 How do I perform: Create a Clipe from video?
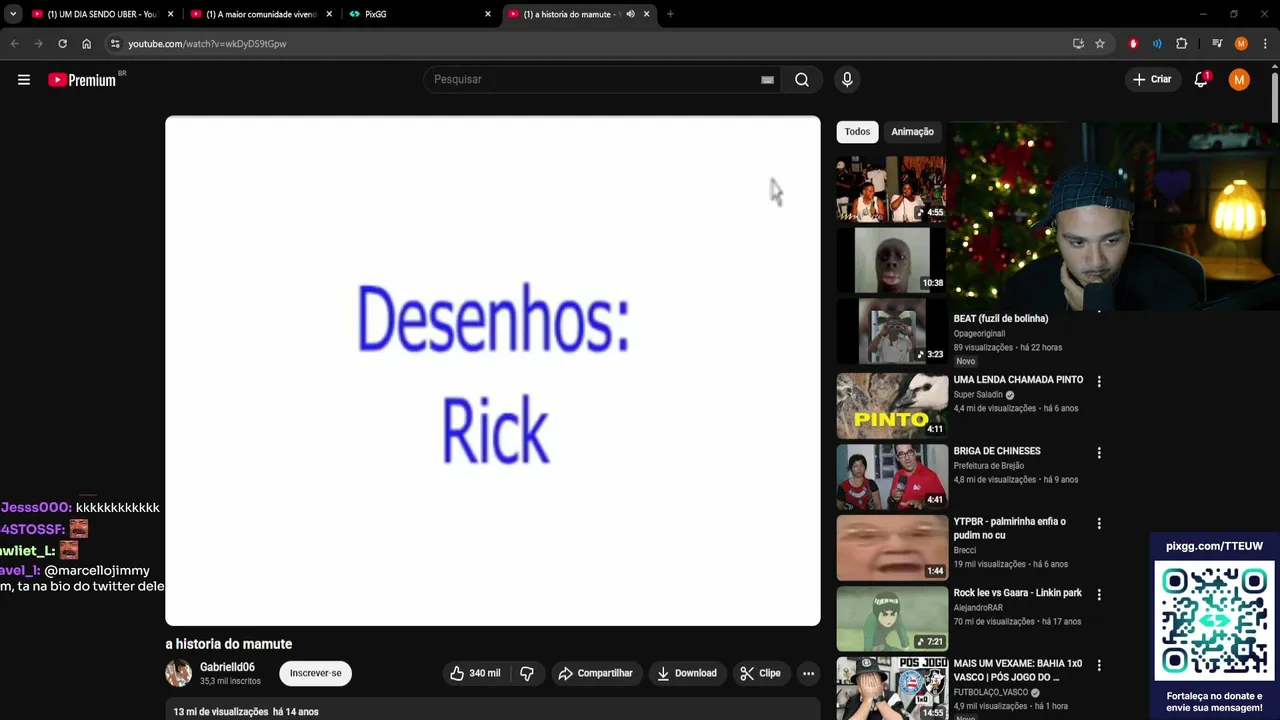[760, 673]
